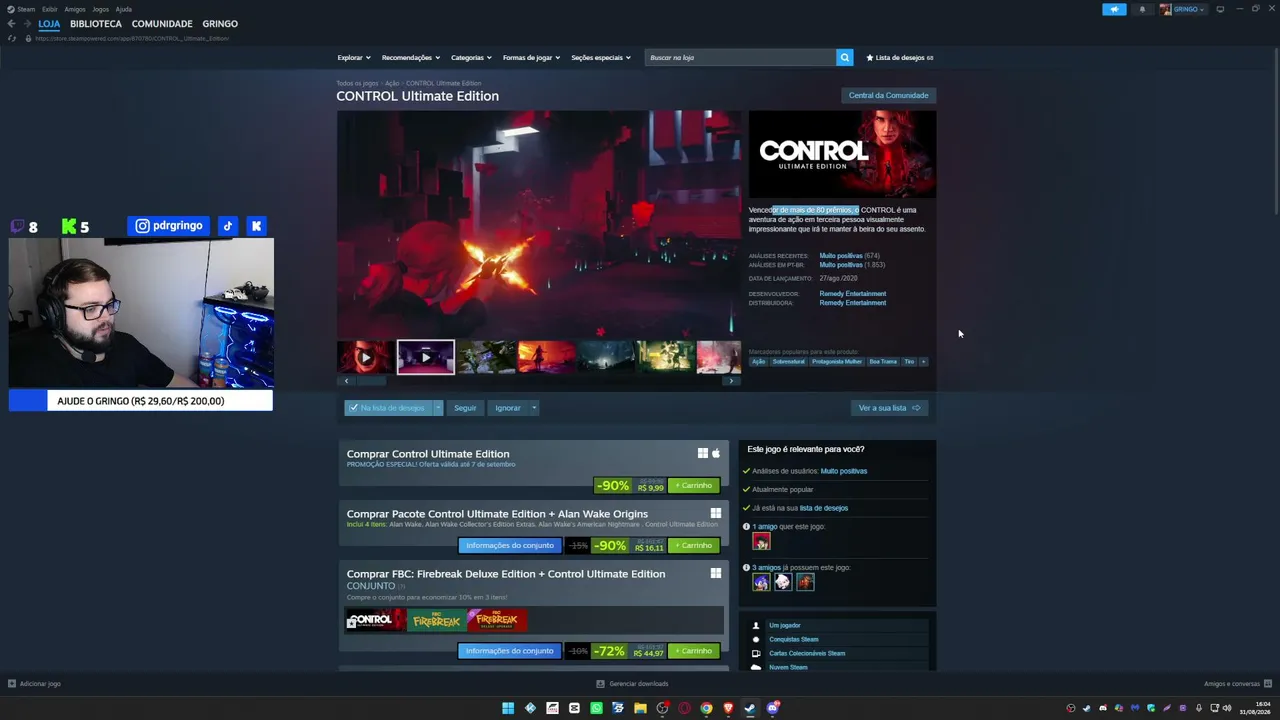Open the Steam notifications bell
The height and width of the screenshot is (720, 1280).
[1142, 9]
